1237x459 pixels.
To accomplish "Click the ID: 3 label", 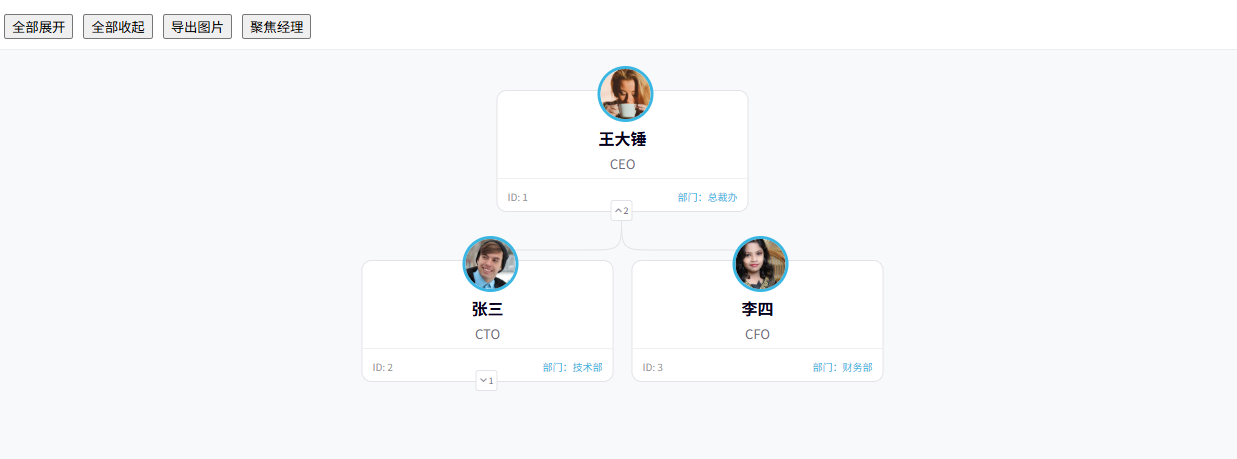I will click(x=652, y=367).
